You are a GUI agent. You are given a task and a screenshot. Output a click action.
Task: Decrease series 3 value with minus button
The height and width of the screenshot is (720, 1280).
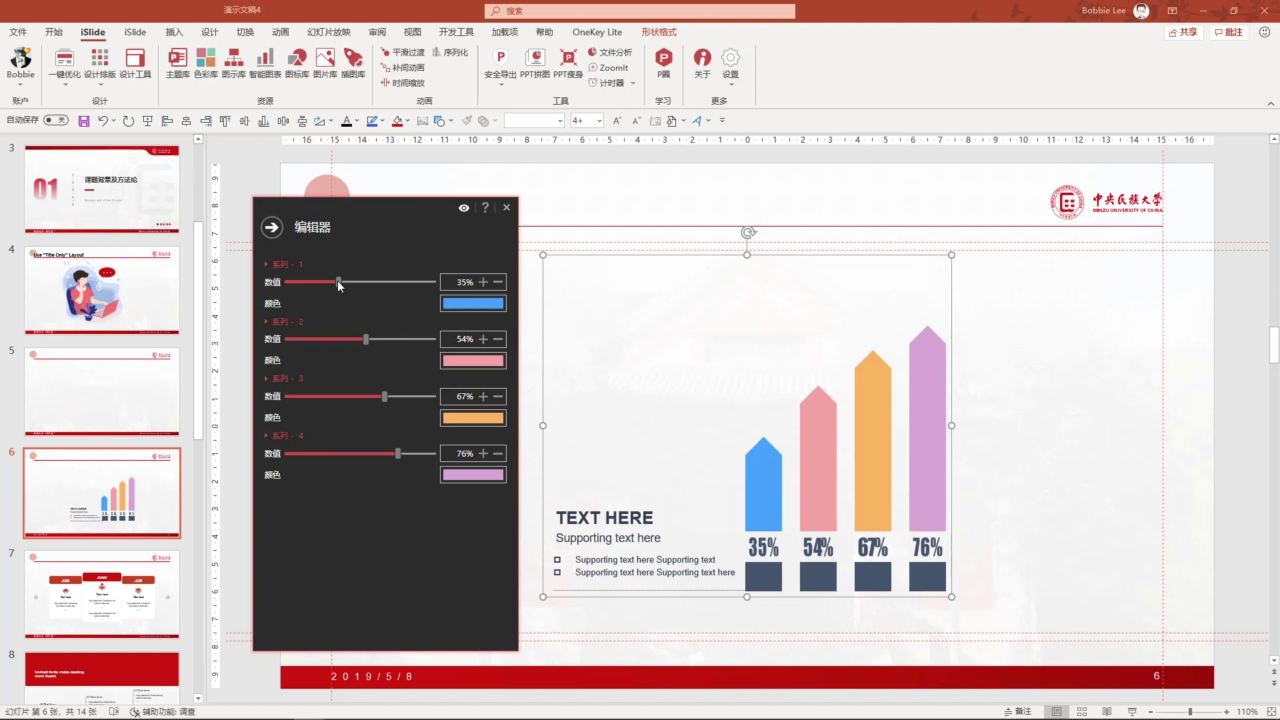click(x=498, y=396)
